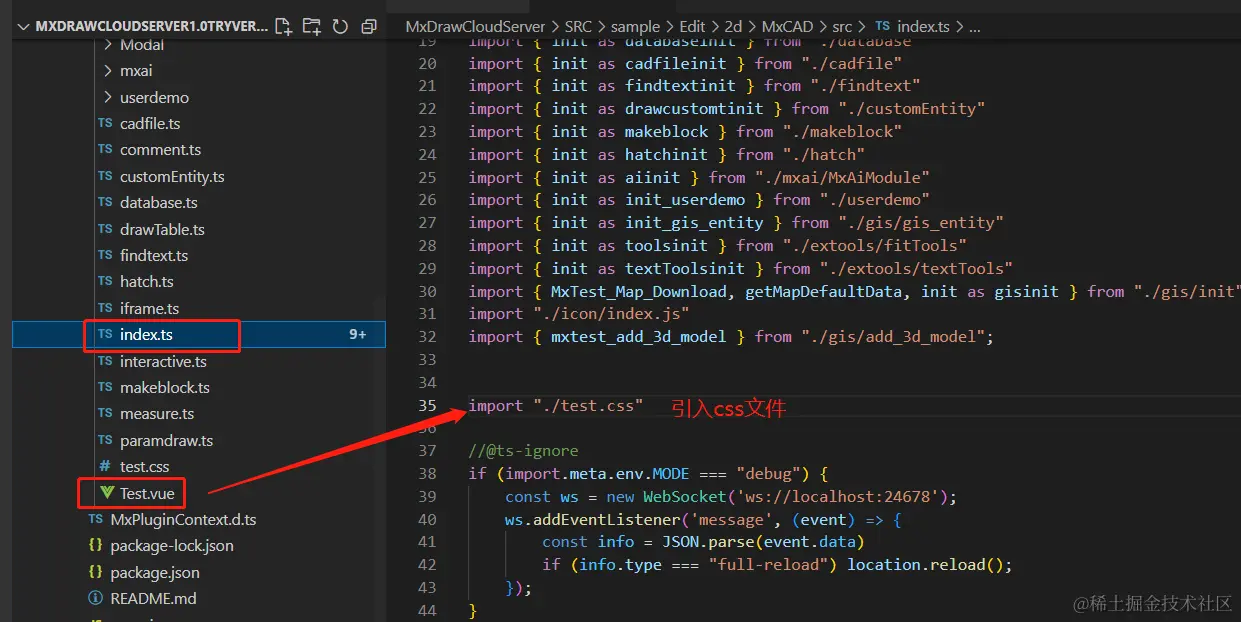Open drawTable.ts file
1241x622 pixels.
(x=162, y=229)
